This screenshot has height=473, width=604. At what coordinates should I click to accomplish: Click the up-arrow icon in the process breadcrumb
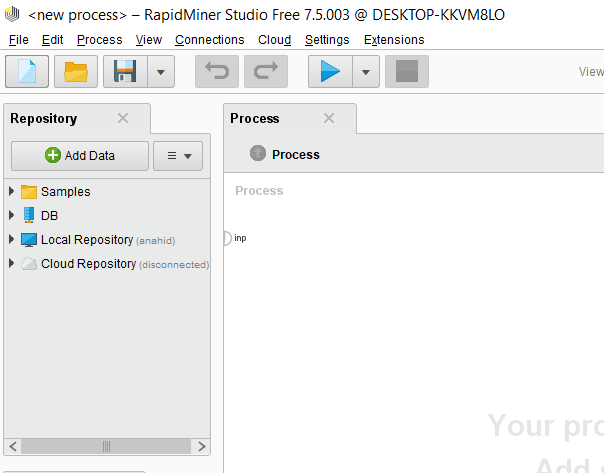click(258, 153)
